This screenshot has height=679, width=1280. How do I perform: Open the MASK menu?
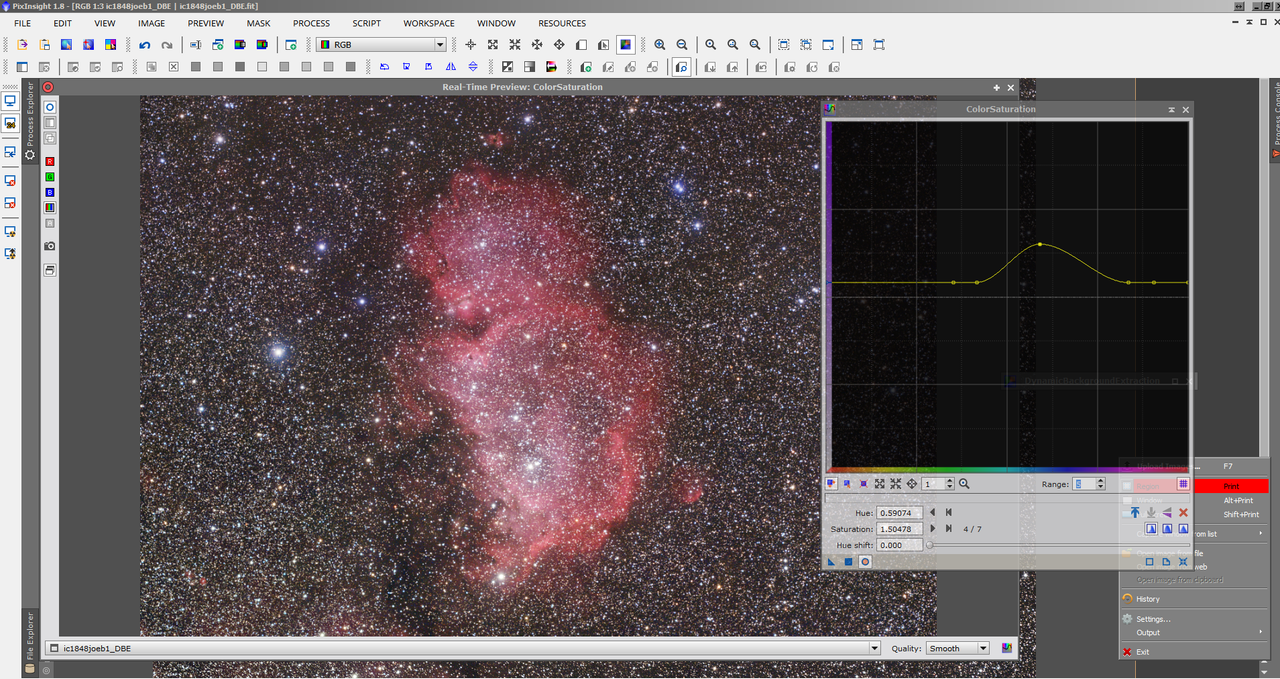tap(258, 23)
